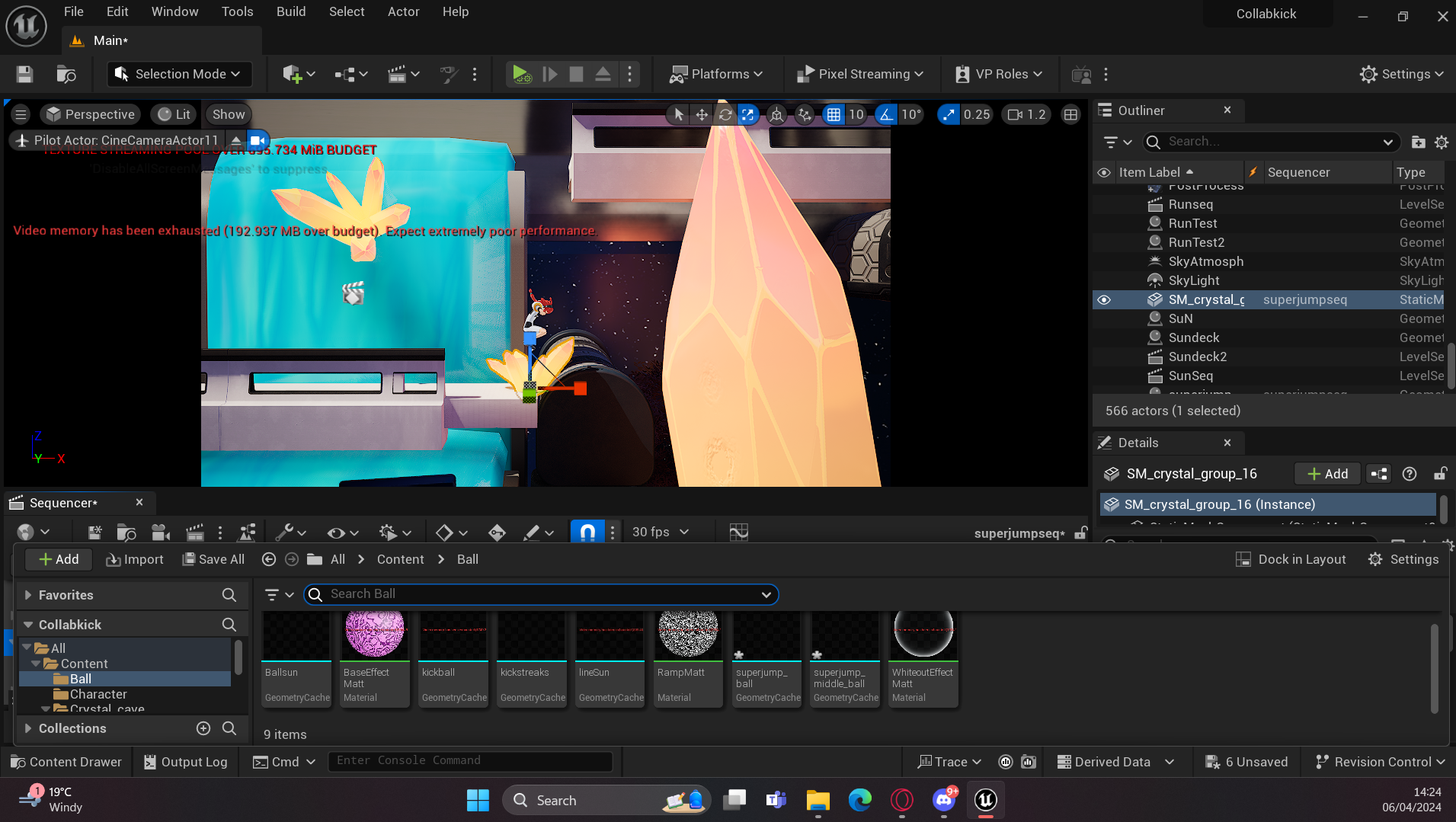The width and height of the screenshot is (1456, 822).
Task: Save current level with floppy icon
Action: tap(24, 74)
